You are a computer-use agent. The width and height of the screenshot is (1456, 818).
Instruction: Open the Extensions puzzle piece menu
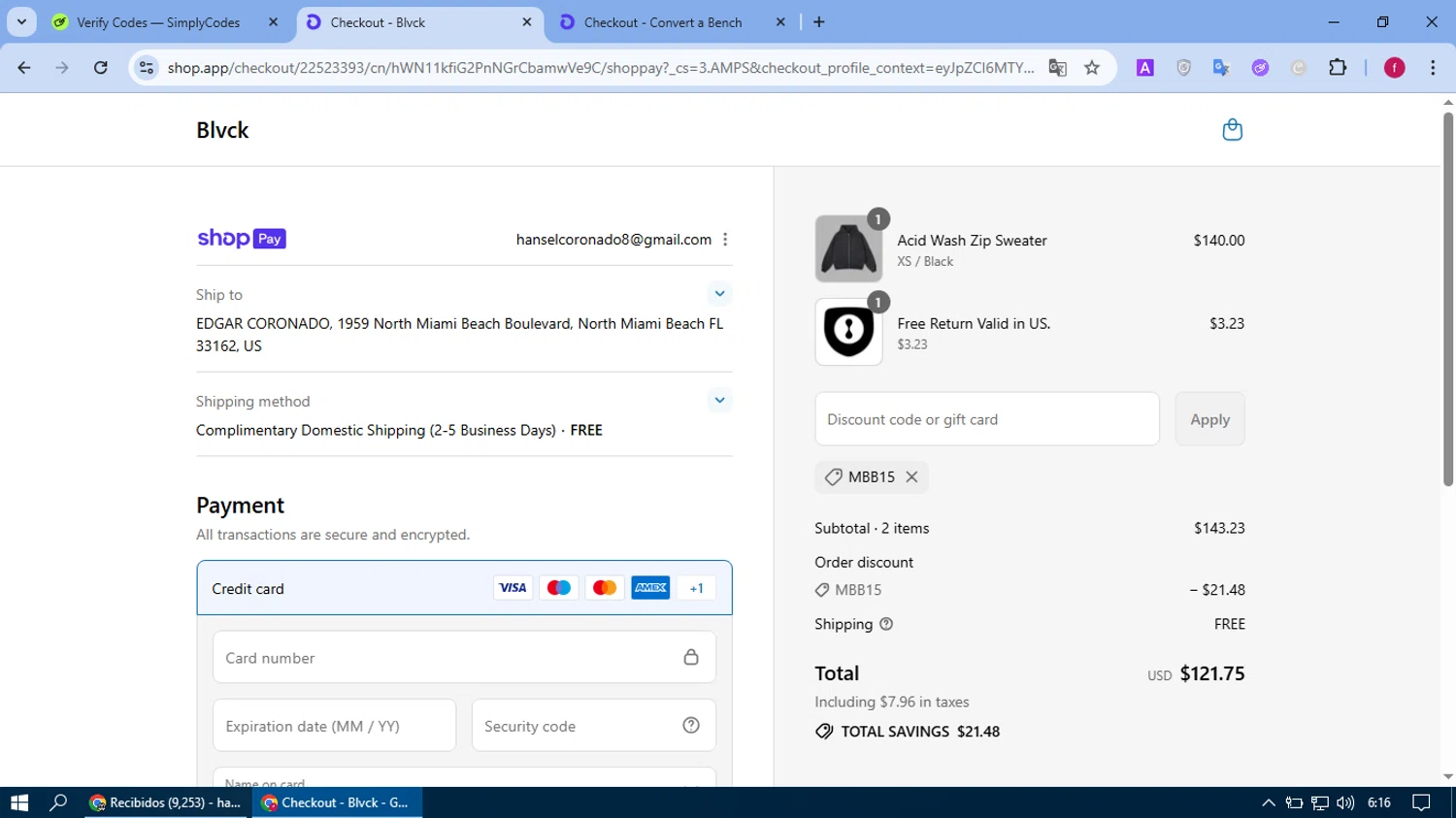pyautogui.click(x=1338, y=68)
